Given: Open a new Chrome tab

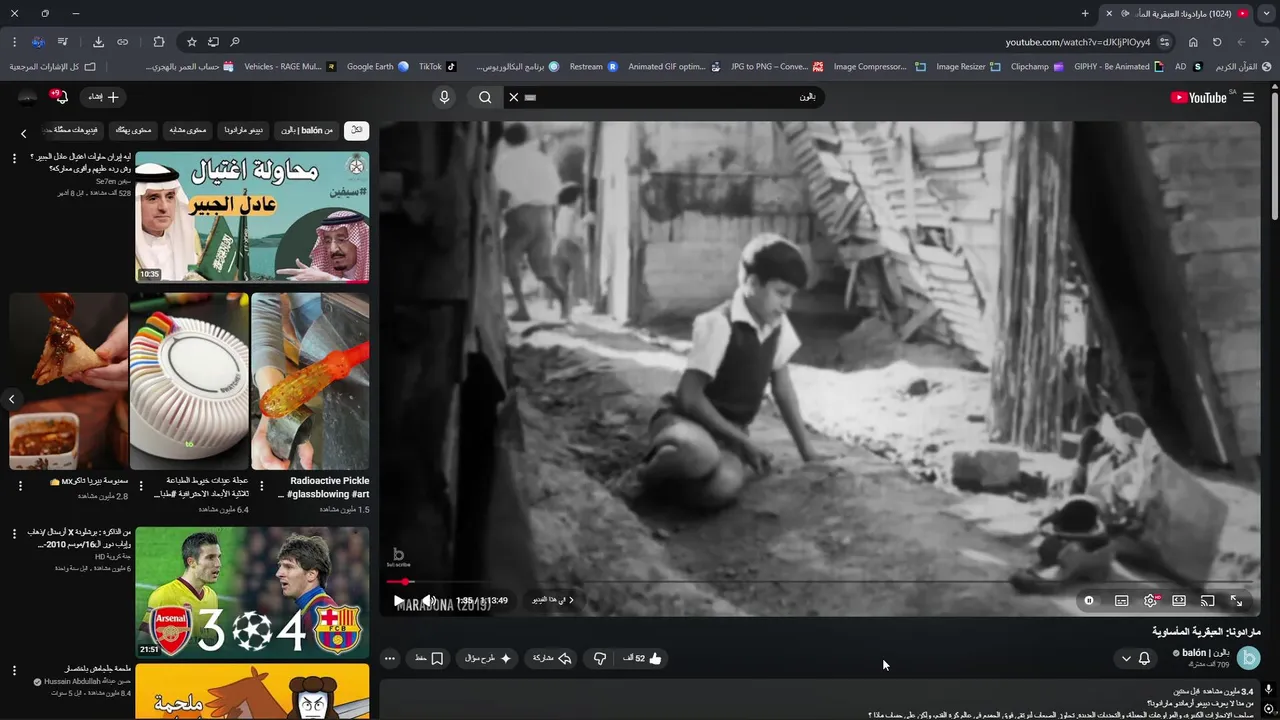Looking at the screenshot, I should pos(1085,13).
